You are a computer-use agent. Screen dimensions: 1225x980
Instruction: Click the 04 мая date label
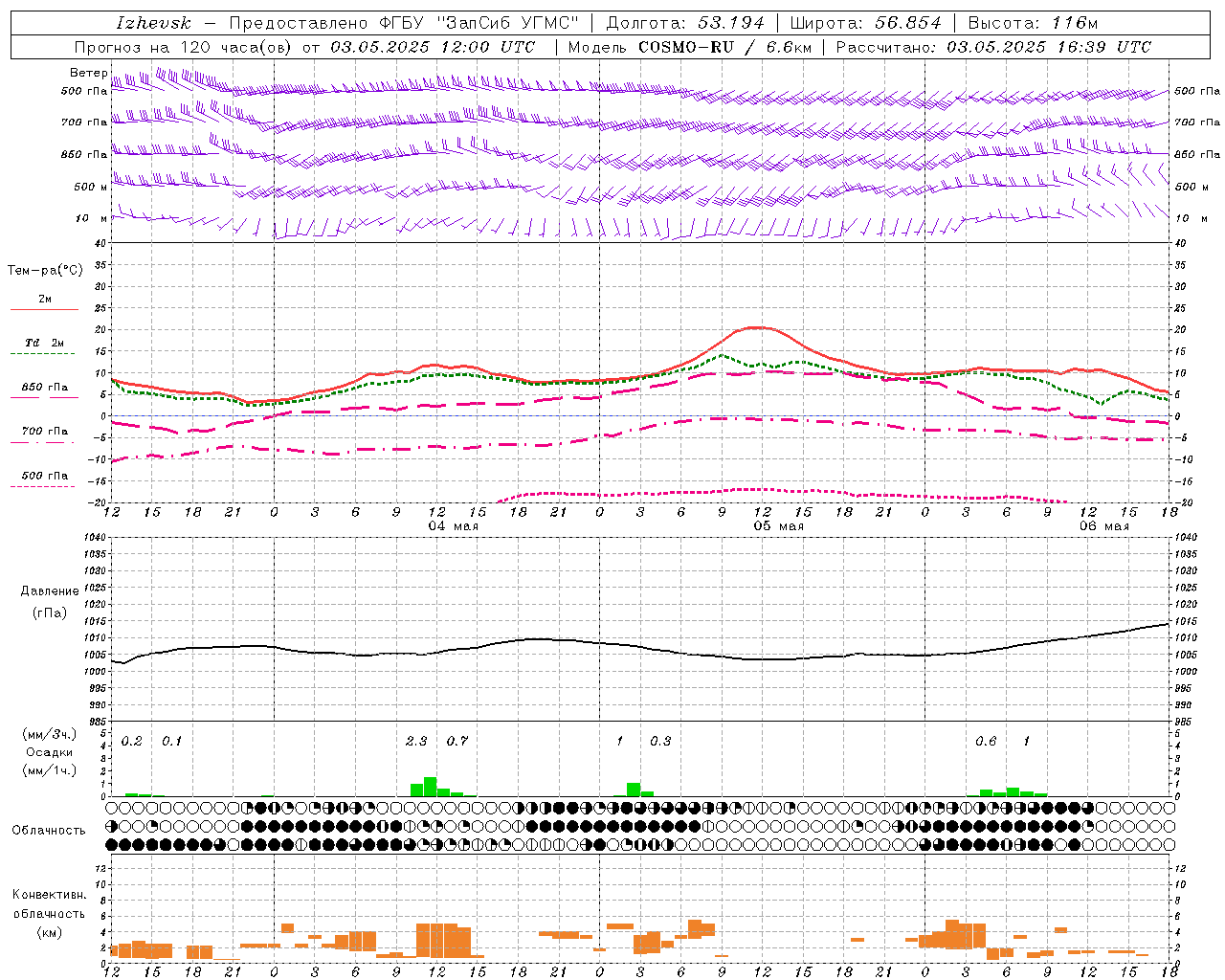453,526
